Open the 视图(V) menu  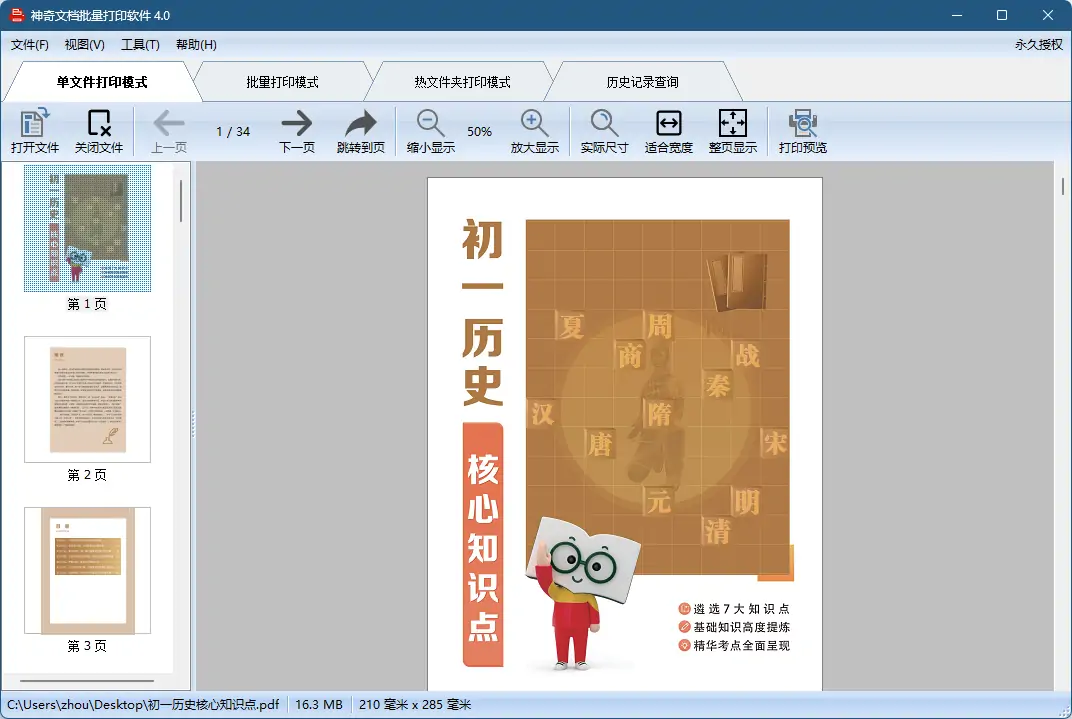coord(84,44)
